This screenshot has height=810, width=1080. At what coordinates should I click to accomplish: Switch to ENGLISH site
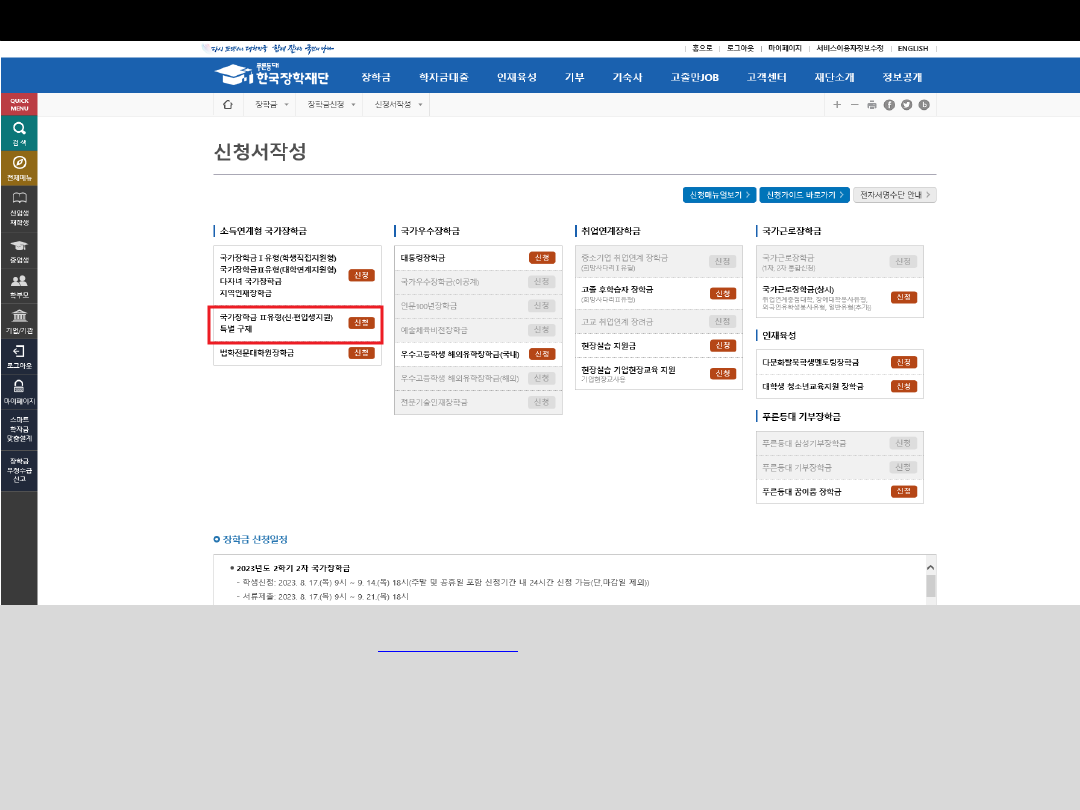913,48
